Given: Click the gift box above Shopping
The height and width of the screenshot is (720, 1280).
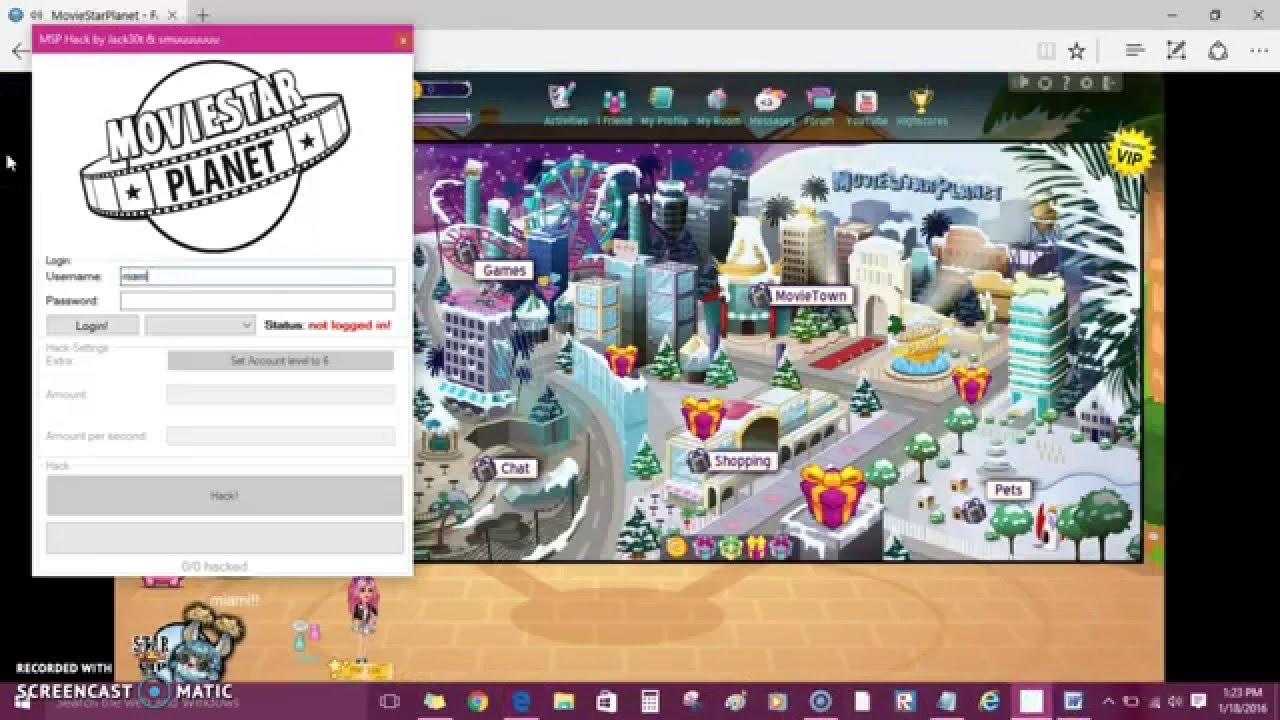Looking at the screenshot, I should pyautogui.click(x=703, y=417).
